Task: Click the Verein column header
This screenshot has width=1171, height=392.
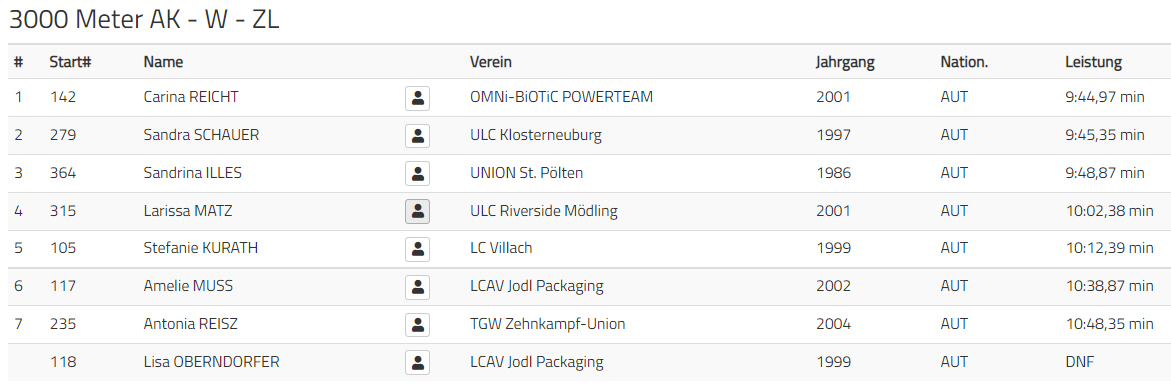Action: (x=491, y=62)
